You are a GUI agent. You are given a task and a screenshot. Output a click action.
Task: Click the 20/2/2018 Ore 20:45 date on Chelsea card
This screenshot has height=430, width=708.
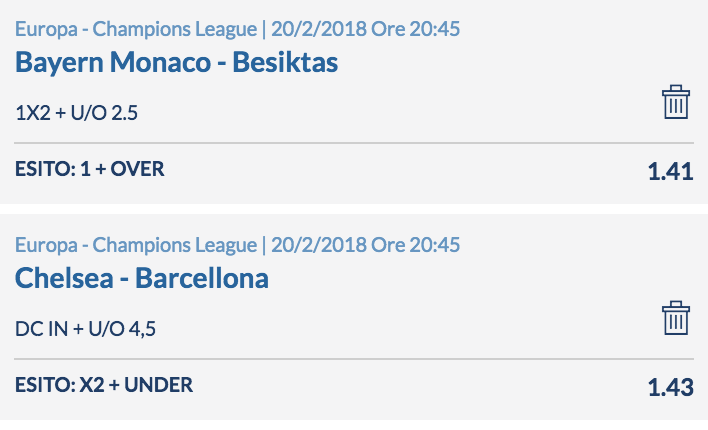(x=365, y=245)
